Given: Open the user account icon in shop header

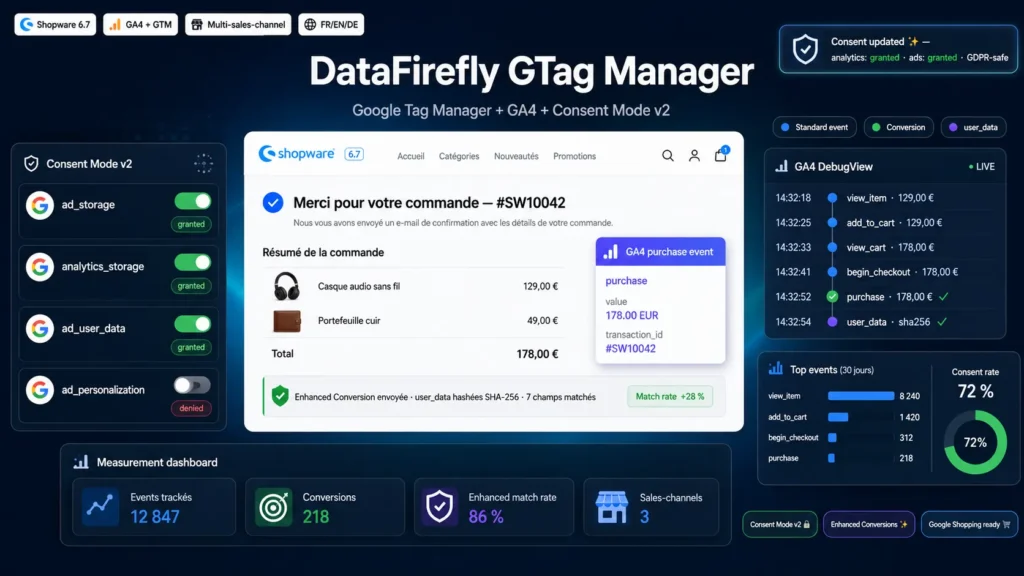Looking at the screenshot, I should 694,155.
